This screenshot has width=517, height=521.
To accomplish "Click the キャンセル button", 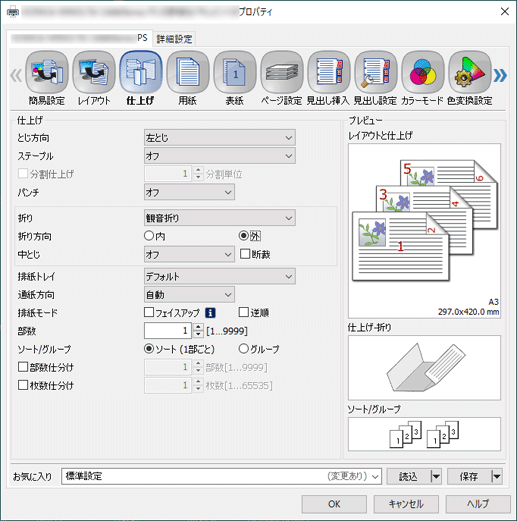I will click(x=406, y=504).
